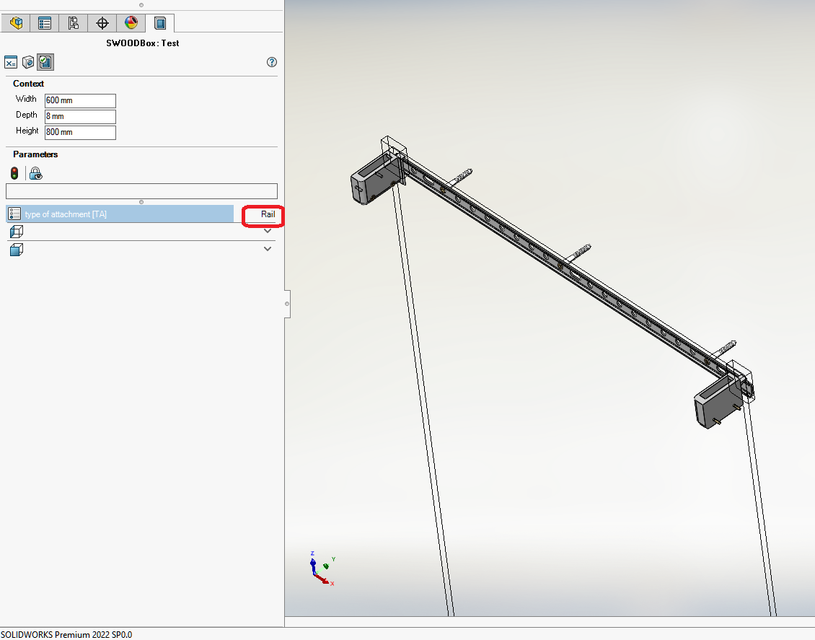The height and width of the screenshot is (640, 815).
Task: Click the camera preview icon under SWOODBox title
Action: [29, 62]
